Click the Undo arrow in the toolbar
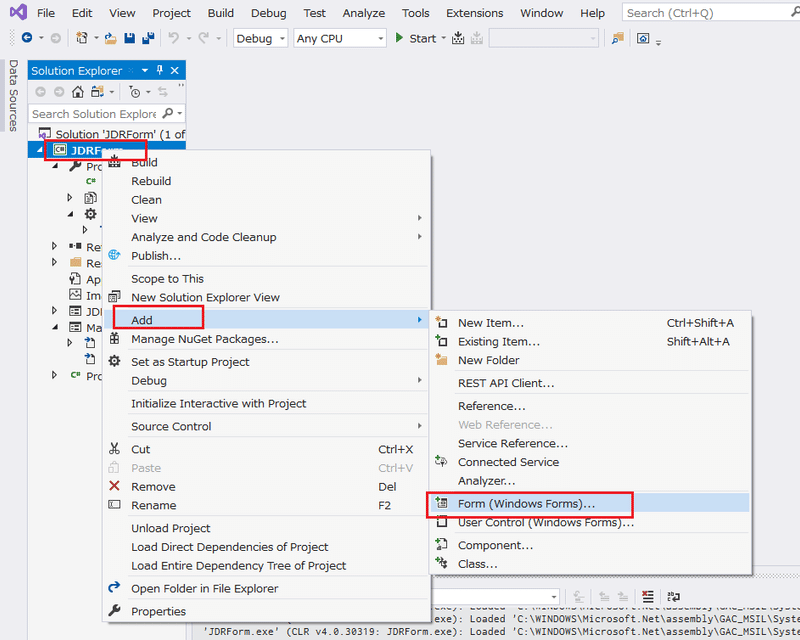This screenshot has height=640, width=800. tap(173, 38)
